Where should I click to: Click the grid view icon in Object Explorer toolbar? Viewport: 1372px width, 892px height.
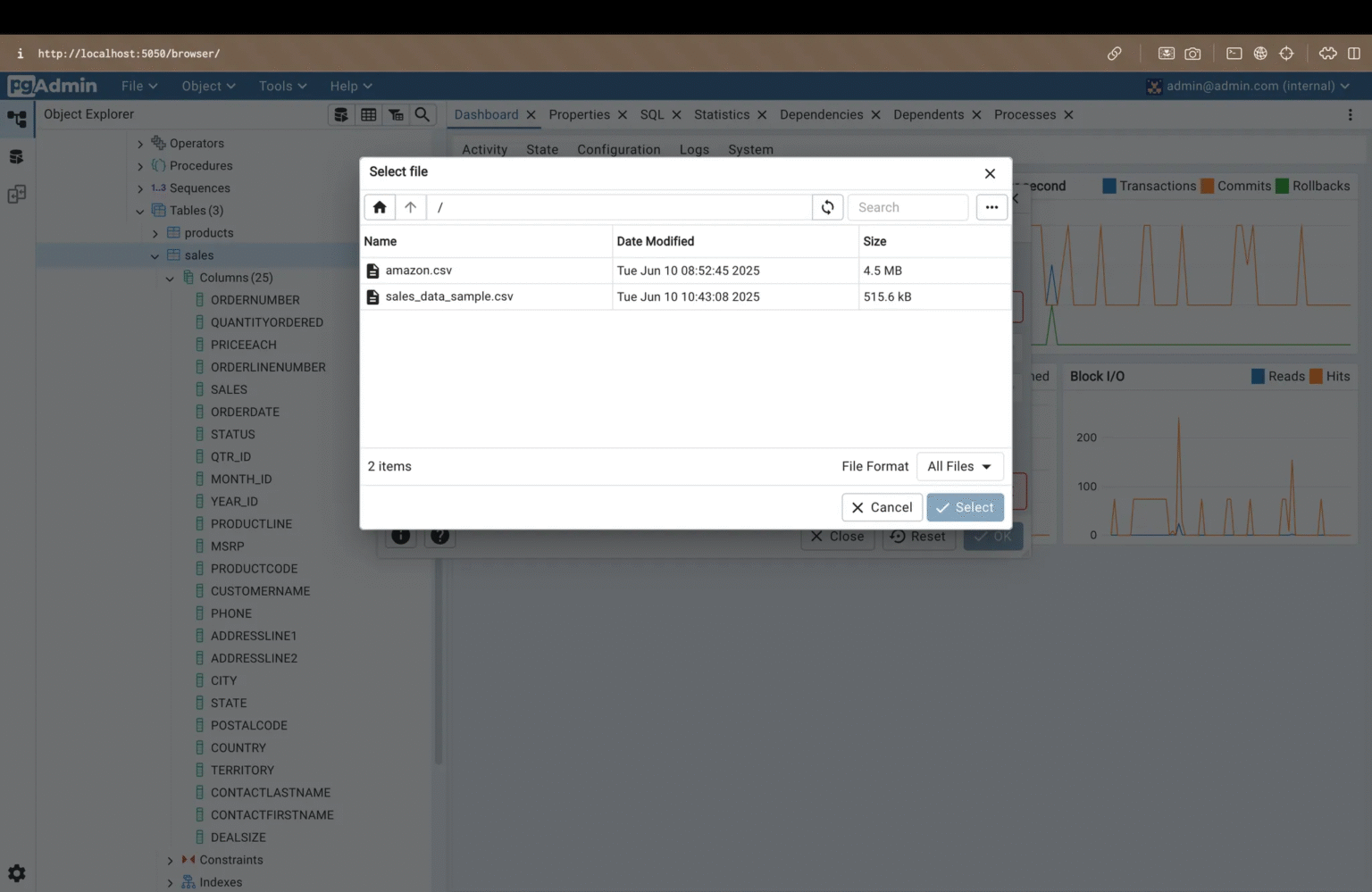(369, 114)
